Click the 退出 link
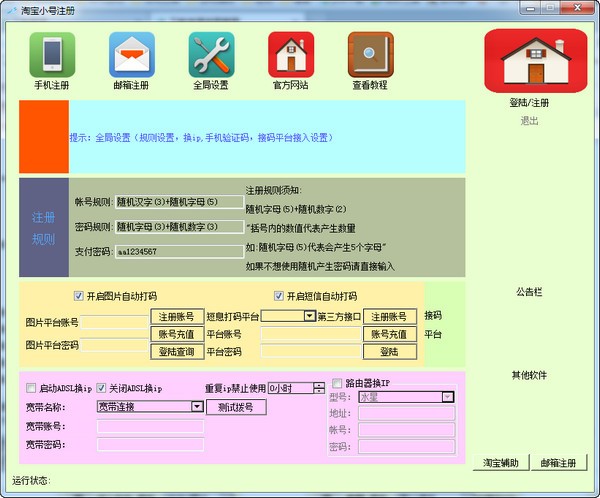 (x=529, y=121)
